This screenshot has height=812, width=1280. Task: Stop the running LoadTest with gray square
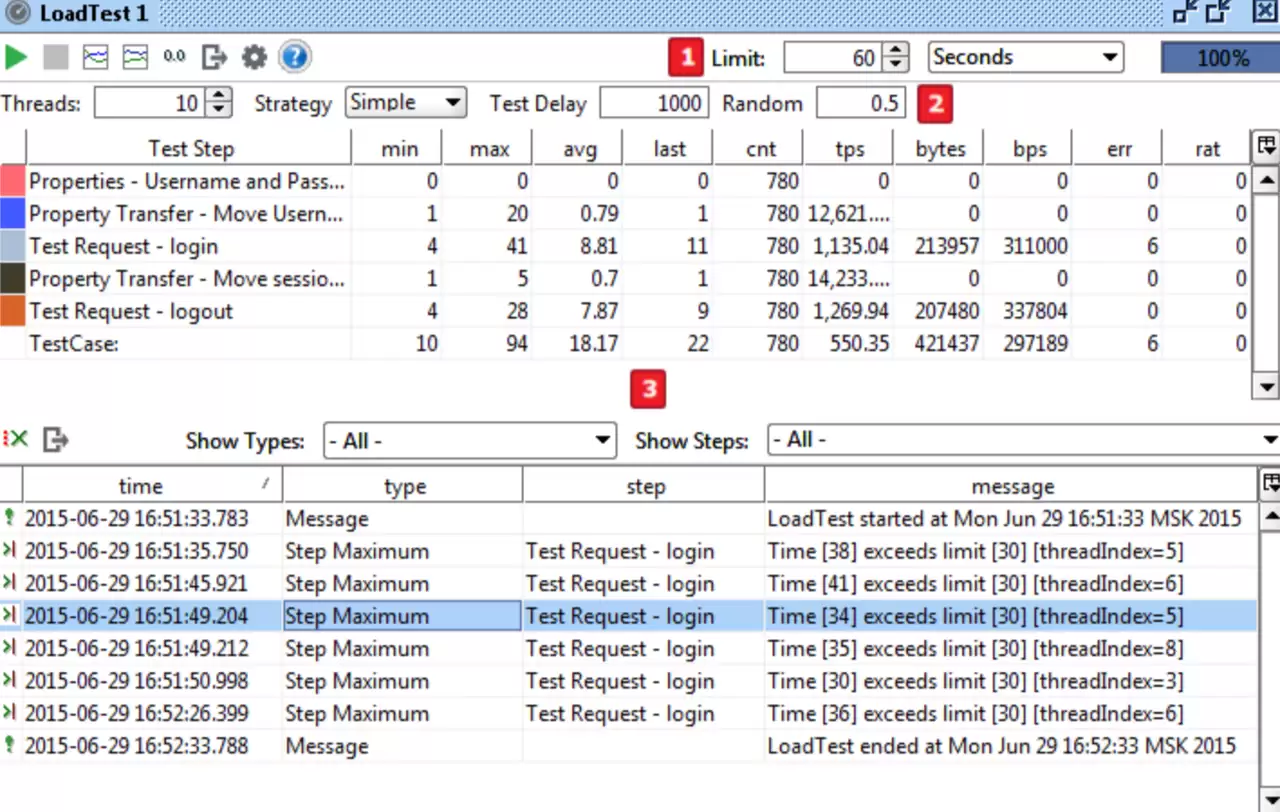[56, 57]
